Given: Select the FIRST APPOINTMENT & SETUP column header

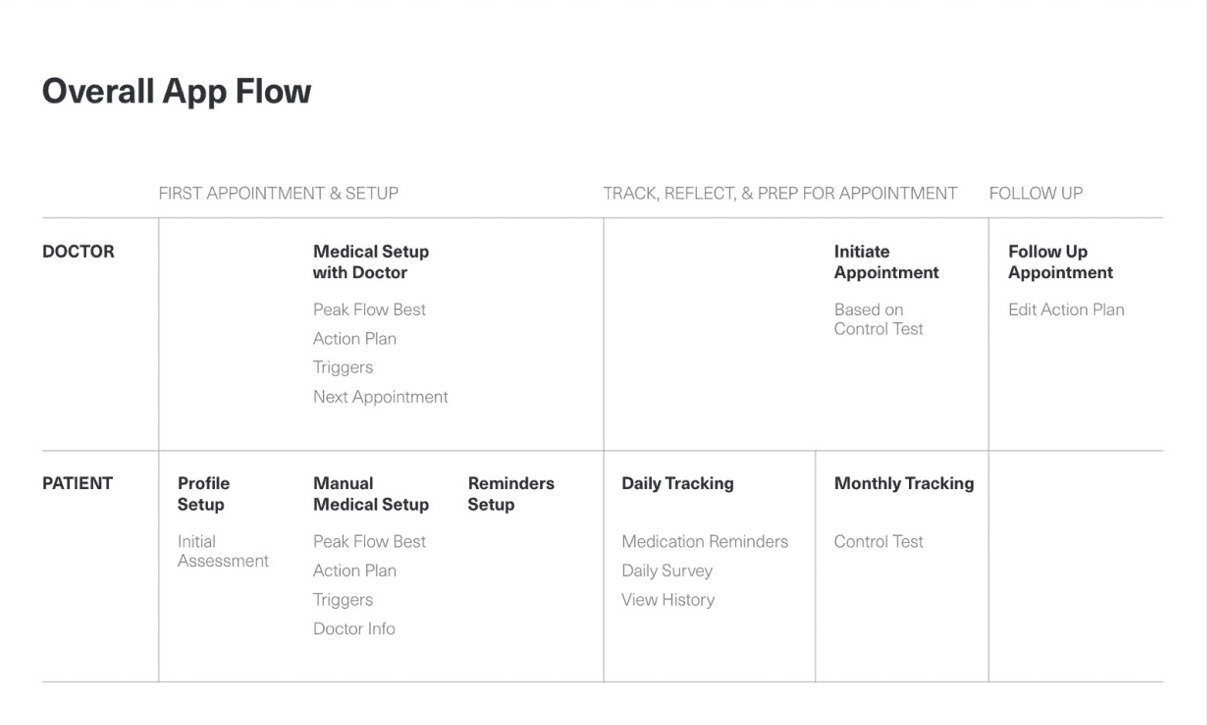Looking at the screenshot, I should (279, 193).
